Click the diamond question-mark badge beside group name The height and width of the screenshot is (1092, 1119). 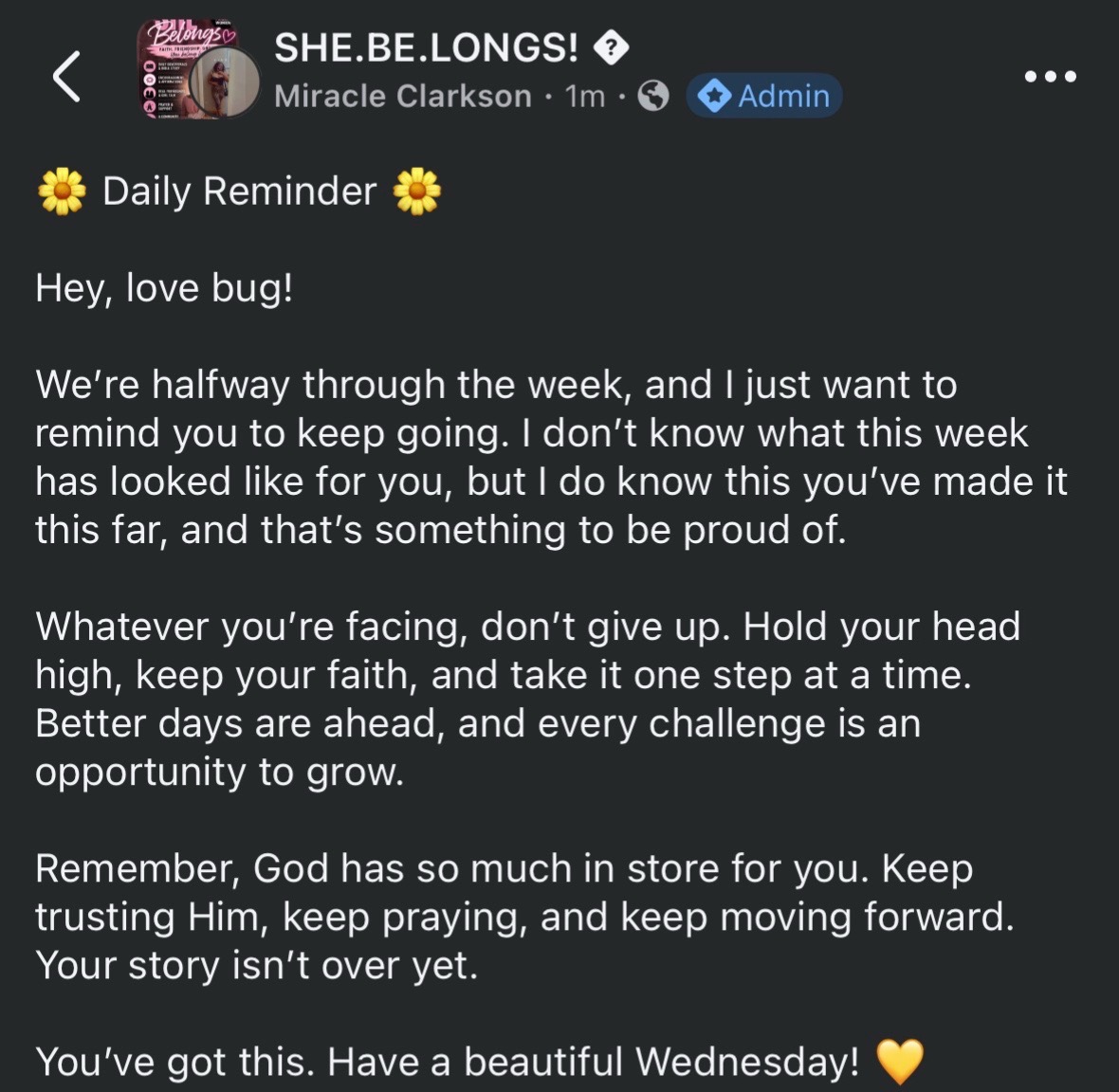coord(612,49)
